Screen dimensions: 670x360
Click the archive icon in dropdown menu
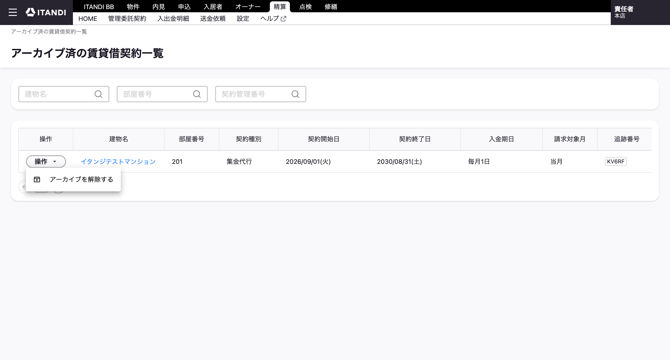37,179
